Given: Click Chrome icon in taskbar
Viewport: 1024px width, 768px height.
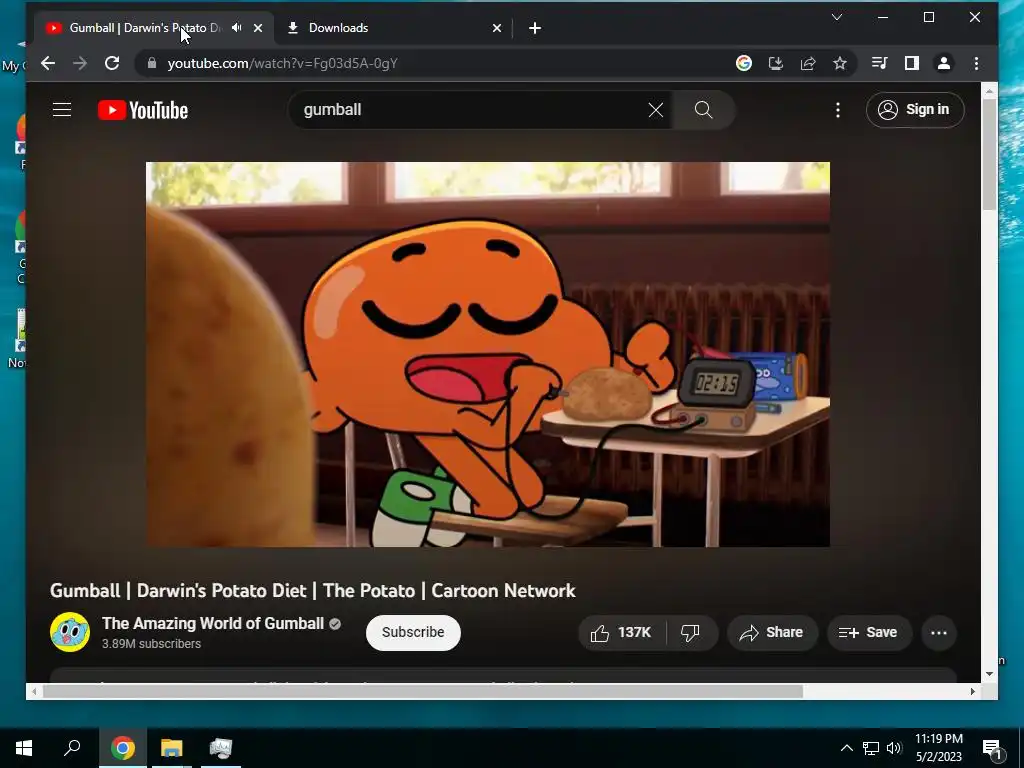Looking at the screenshot, I should (122, 748).
